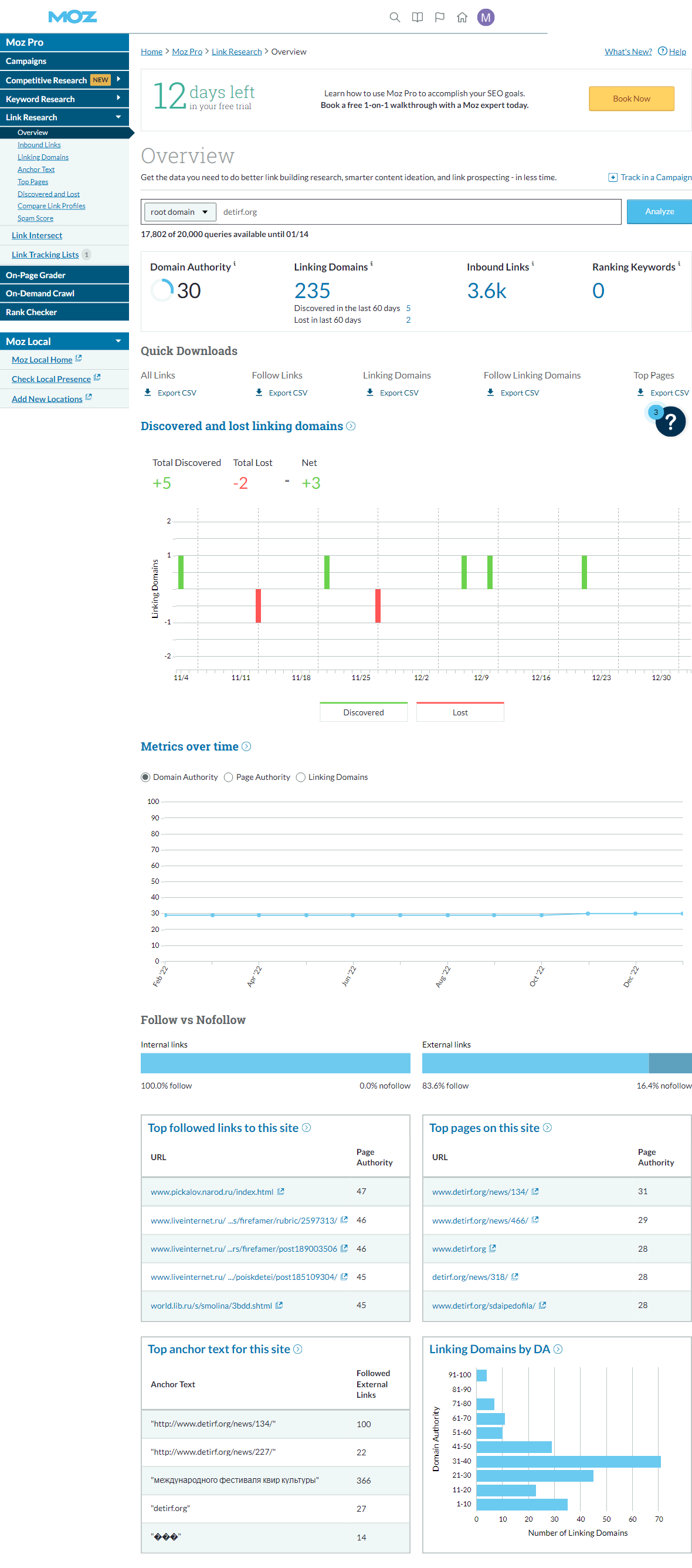Select the Domain Authority radio button
The image size is (692, 1568).
(145, 777)
